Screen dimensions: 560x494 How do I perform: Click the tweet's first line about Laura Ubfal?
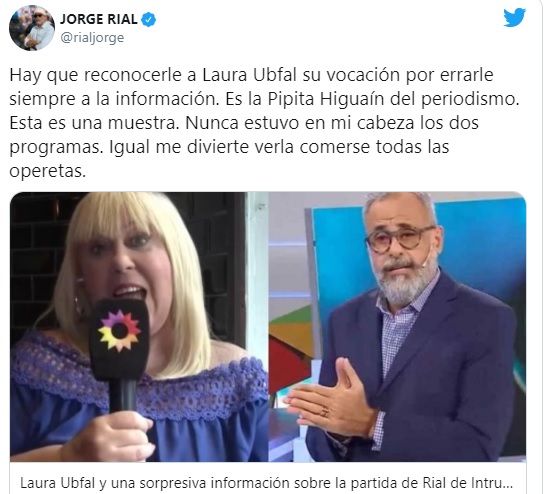[x=251, y=75]
